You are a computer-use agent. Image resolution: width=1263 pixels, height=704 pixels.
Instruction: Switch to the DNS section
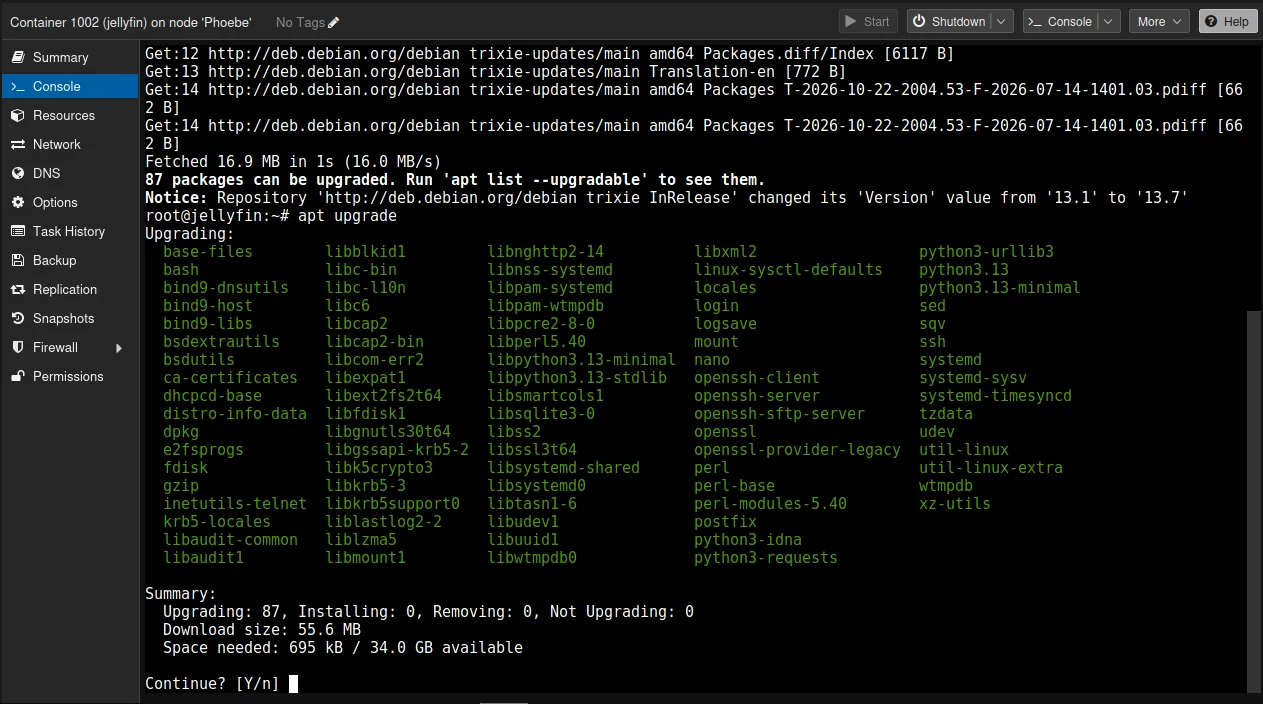pos(70,173)
